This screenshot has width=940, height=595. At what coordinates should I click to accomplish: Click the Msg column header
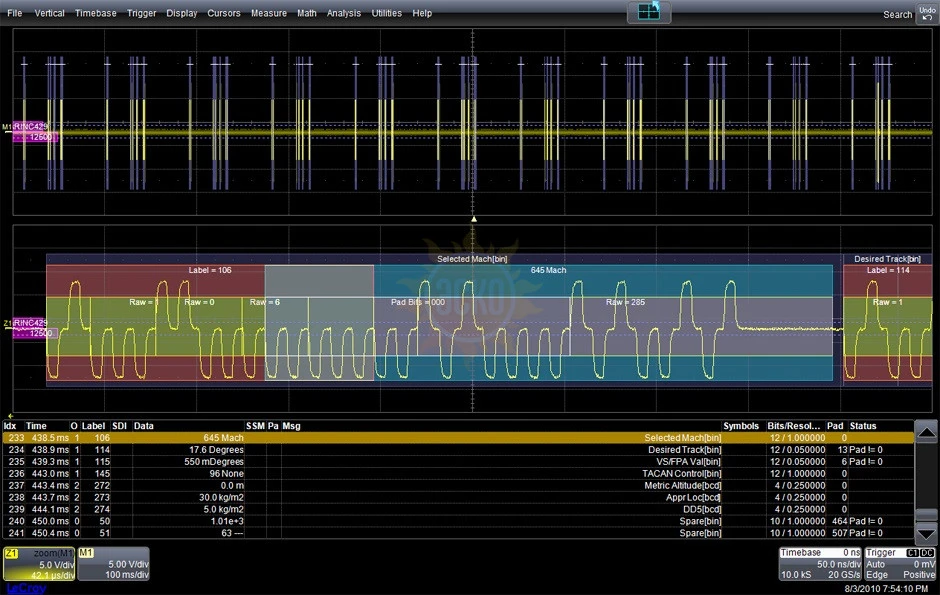(291, 426)
